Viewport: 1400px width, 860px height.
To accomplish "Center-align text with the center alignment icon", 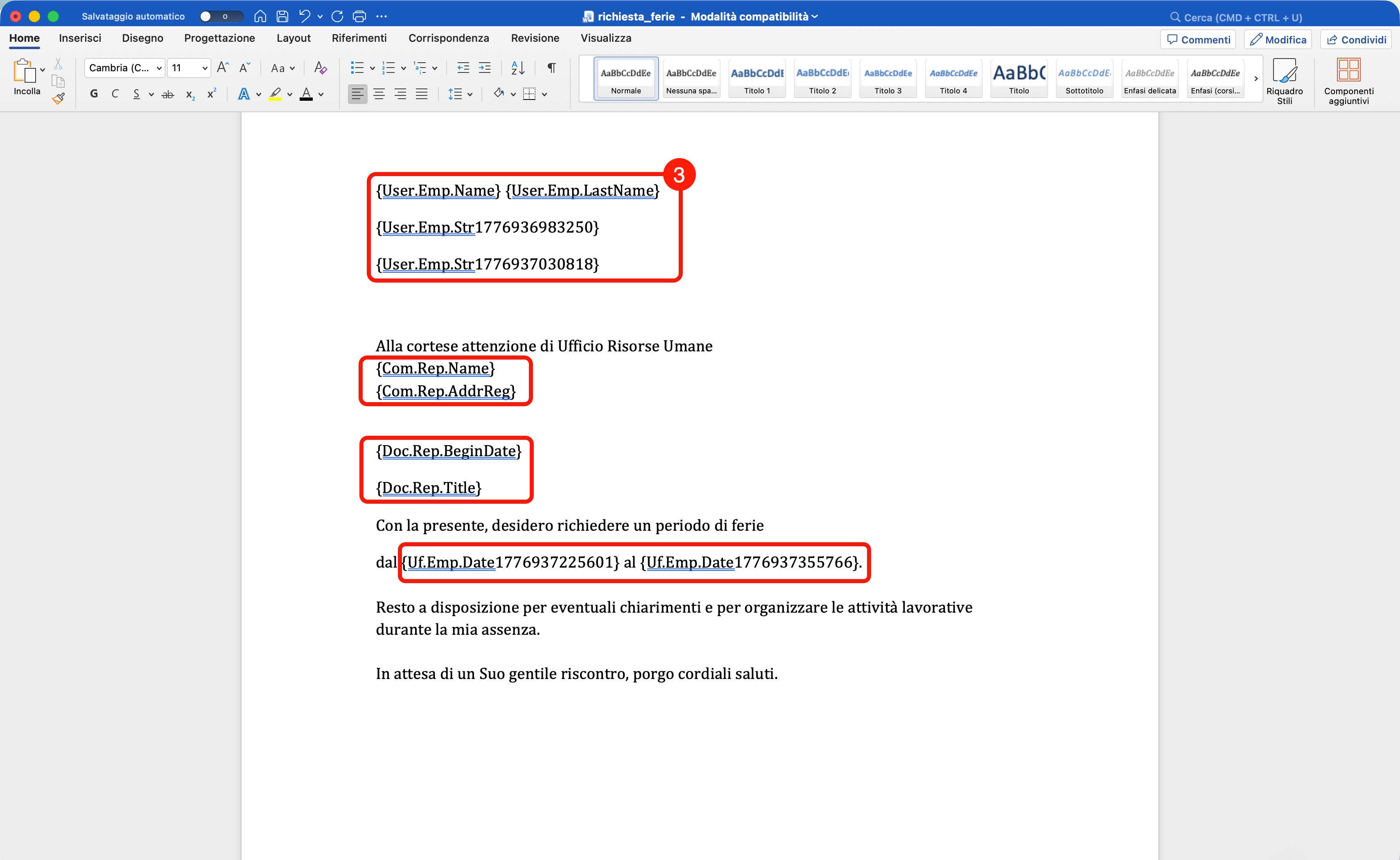I will click(379, 94).
